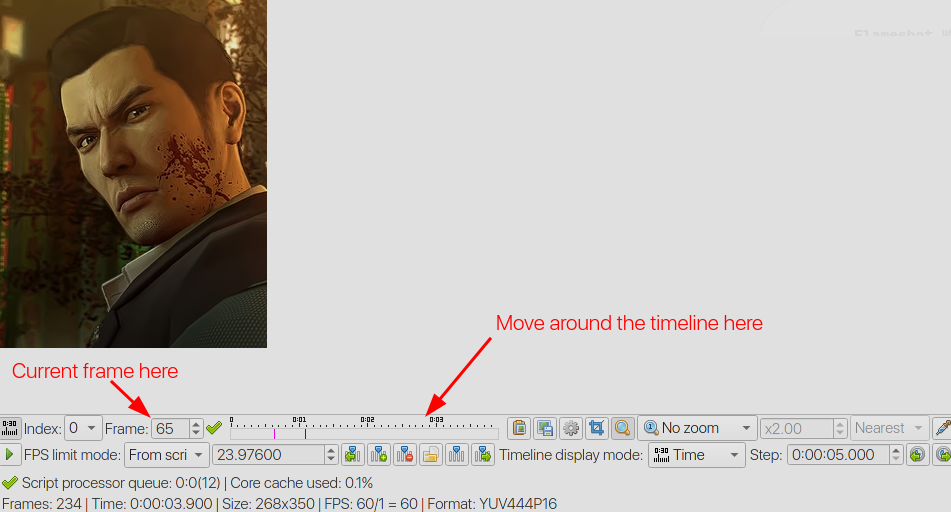Click the Frame number input field
The image size is (951, 512).
tap(169, 428)
